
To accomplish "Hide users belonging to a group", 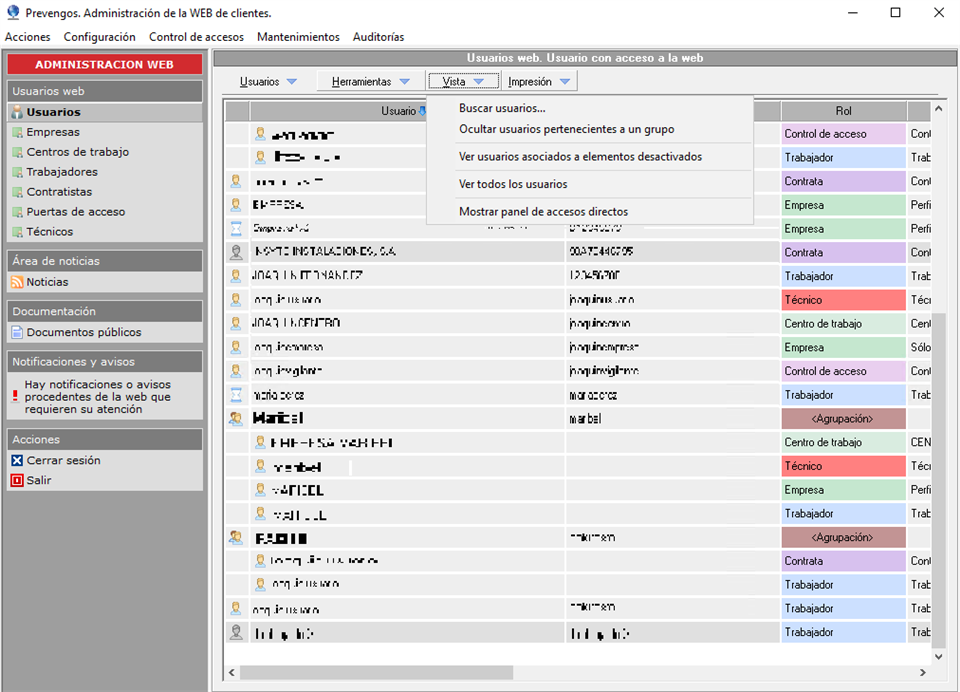I will pyautogui.click(x=566, y=129).
